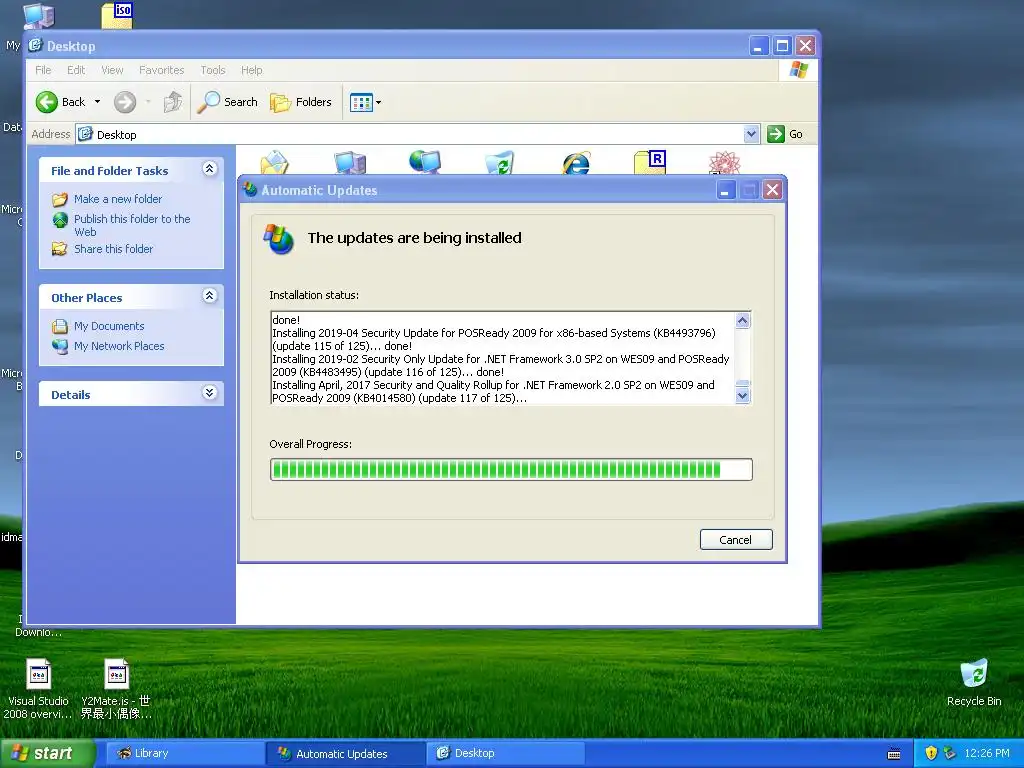Click the 12:26 PM clock

(987, 754)
